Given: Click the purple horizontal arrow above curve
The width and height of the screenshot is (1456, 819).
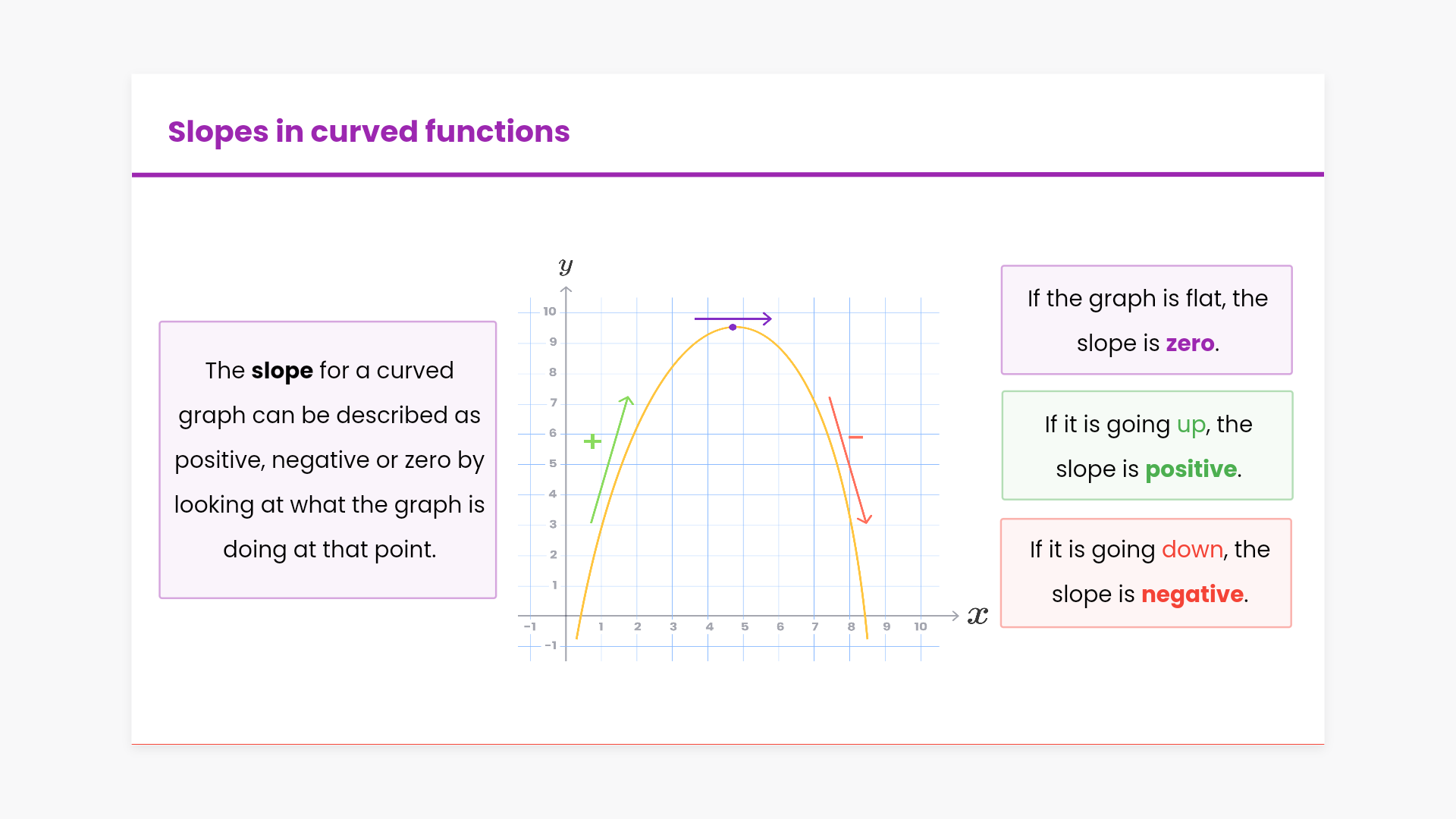Looking at the screenshot, I should tap(733, 318).
